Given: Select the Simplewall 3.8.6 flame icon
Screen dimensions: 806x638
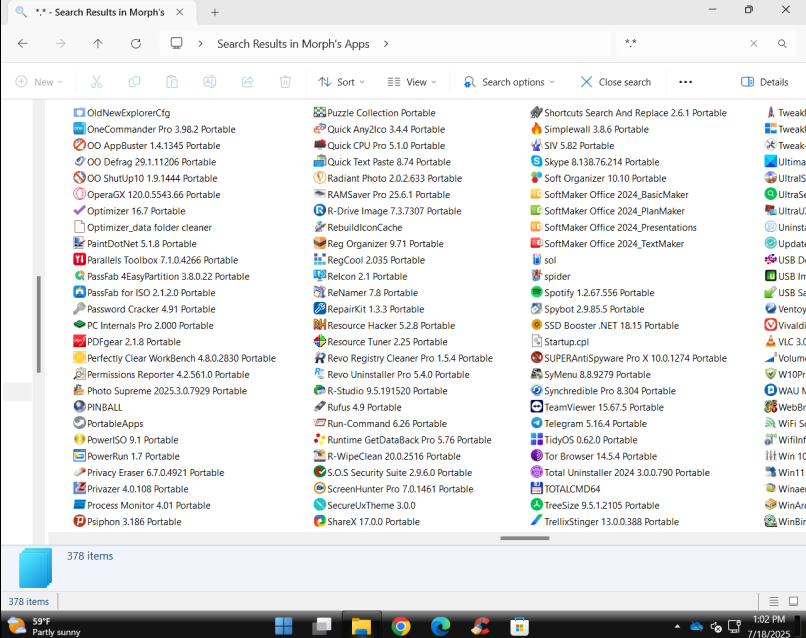Looking at the screenshot, I should pyautogui.click(x=537, y=129).
